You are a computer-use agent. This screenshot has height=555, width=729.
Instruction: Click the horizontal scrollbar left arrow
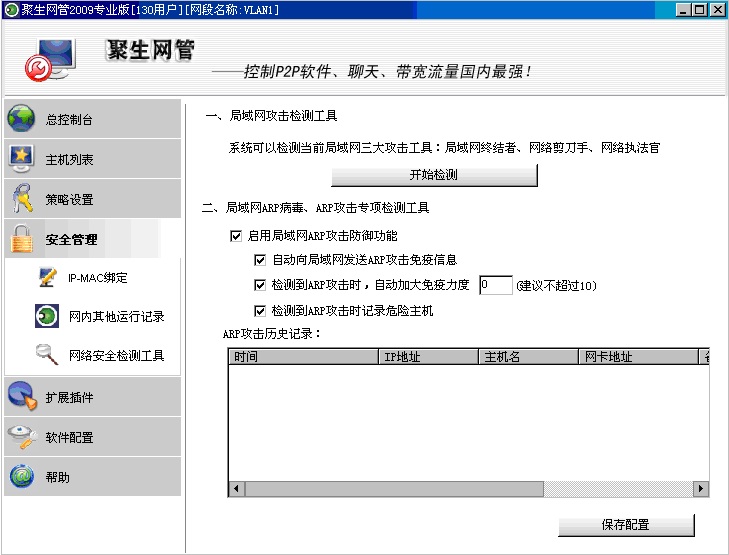(x=237, y=489)
